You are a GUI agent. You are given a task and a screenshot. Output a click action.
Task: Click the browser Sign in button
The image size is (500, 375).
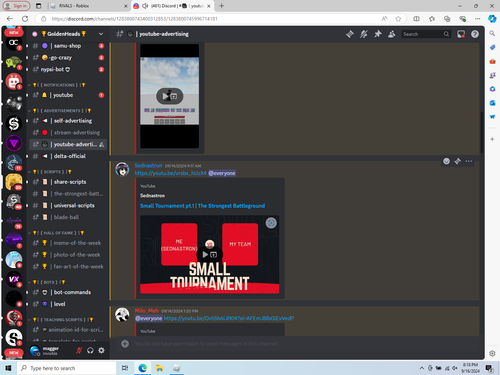(16, 6)
